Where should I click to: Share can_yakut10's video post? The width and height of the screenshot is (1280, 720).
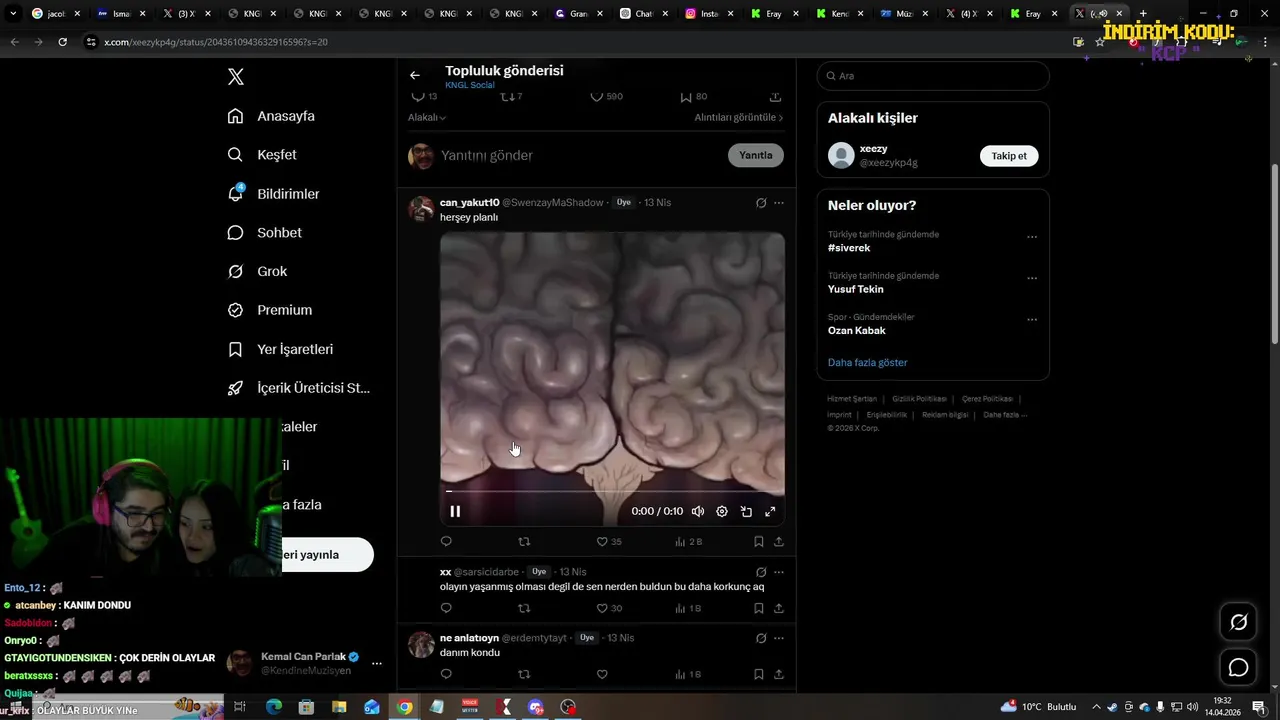779,541
